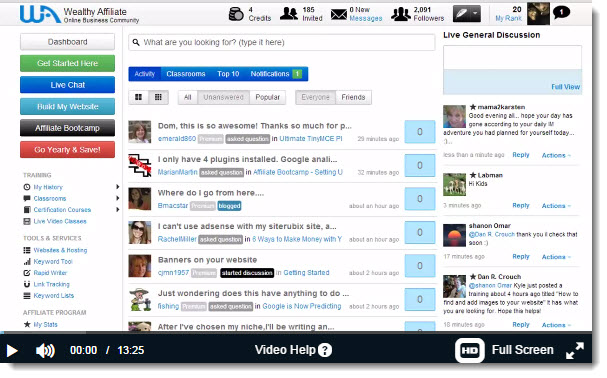The height and width of the screenshot is (378, 607).
Task: Click the Get Started Here button
Action: pos(67,63)
